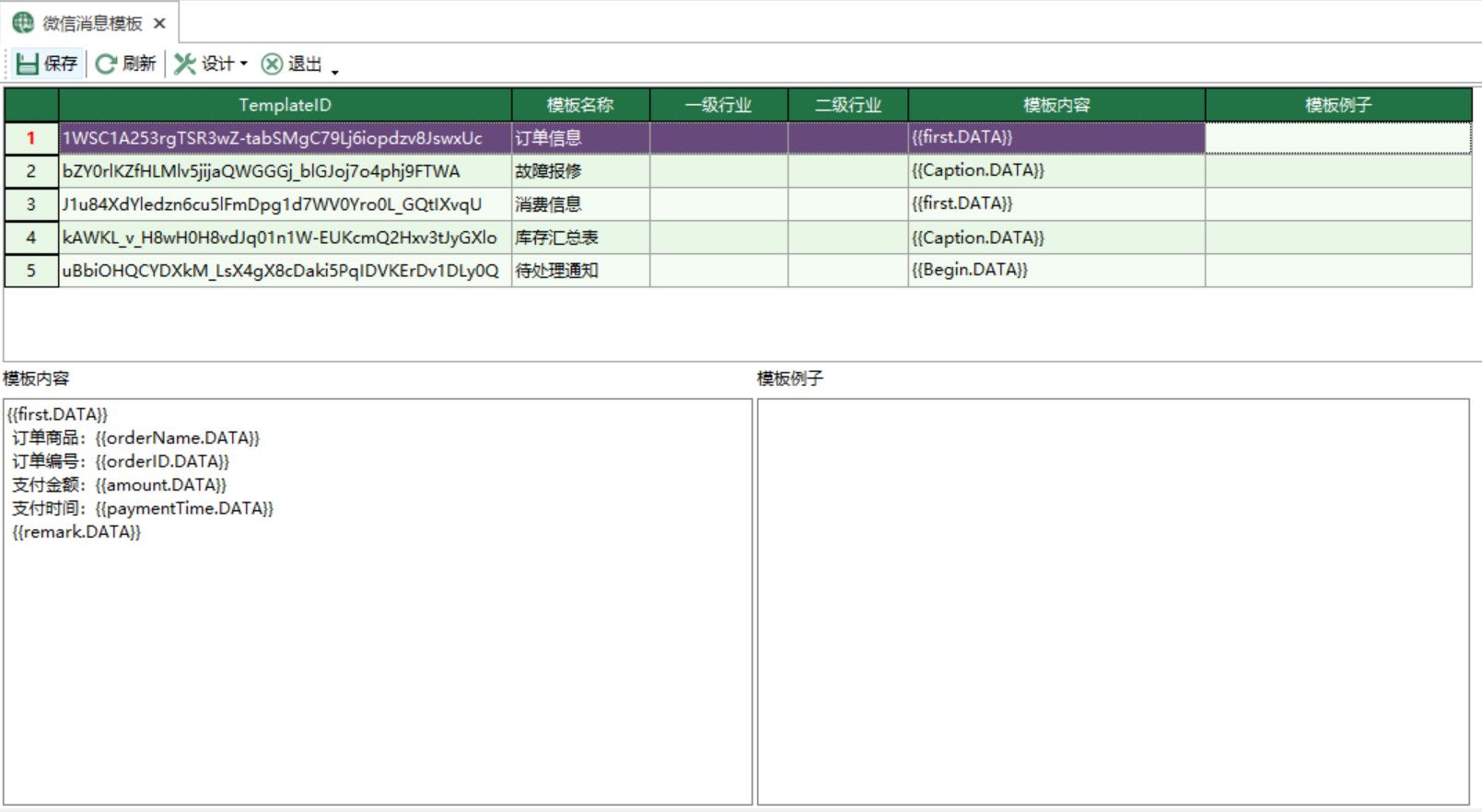Click the {{Caption.DATA}} cell in 故障报修 row
Image resolution: width=1482 pixels, height=812 pixels.
(1056, 171)
